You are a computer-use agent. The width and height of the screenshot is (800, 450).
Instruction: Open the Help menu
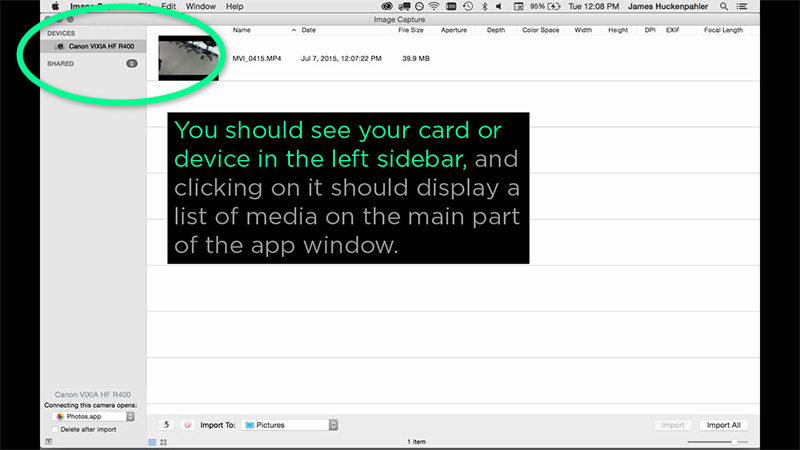[235, 6]
